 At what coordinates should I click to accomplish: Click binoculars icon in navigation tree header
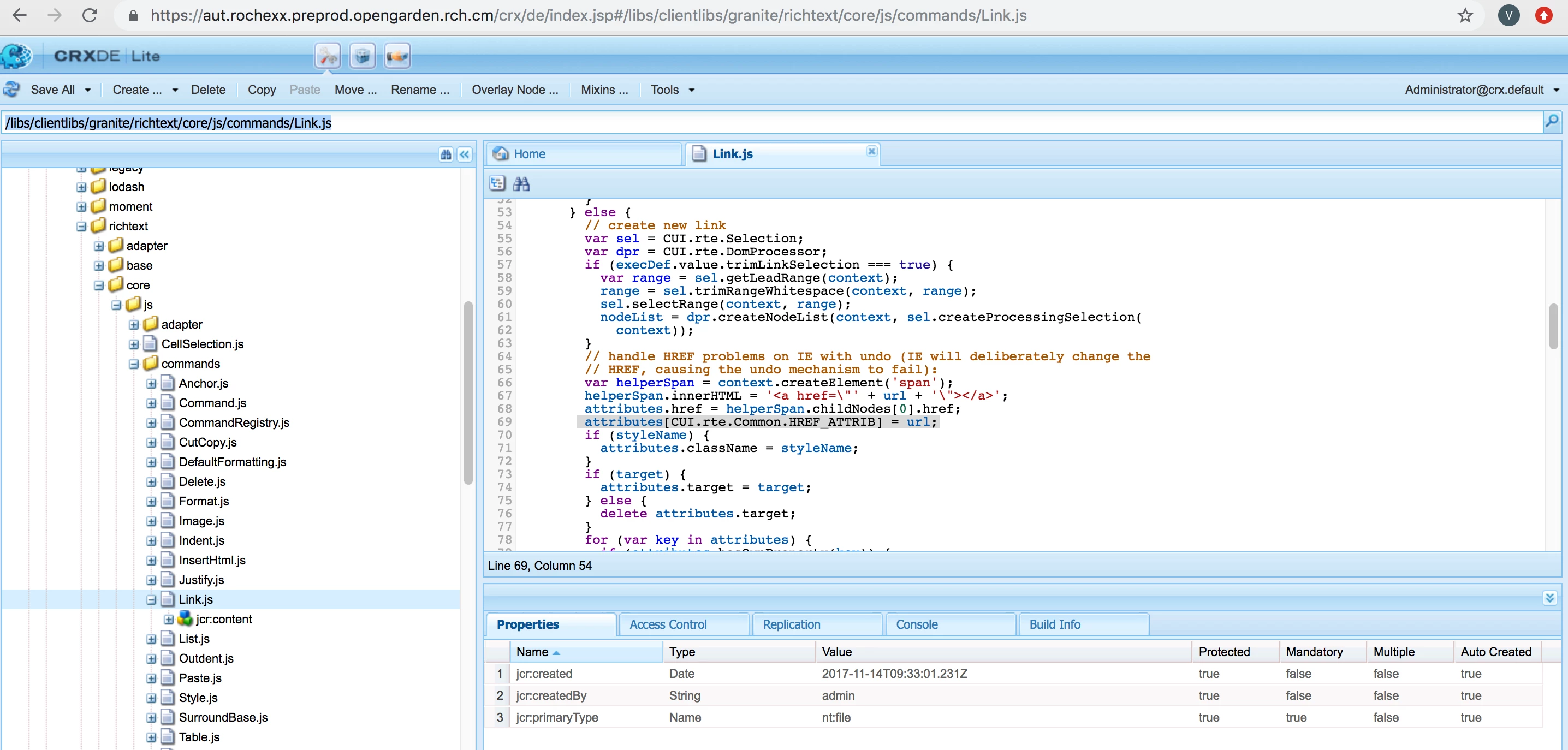446,154
